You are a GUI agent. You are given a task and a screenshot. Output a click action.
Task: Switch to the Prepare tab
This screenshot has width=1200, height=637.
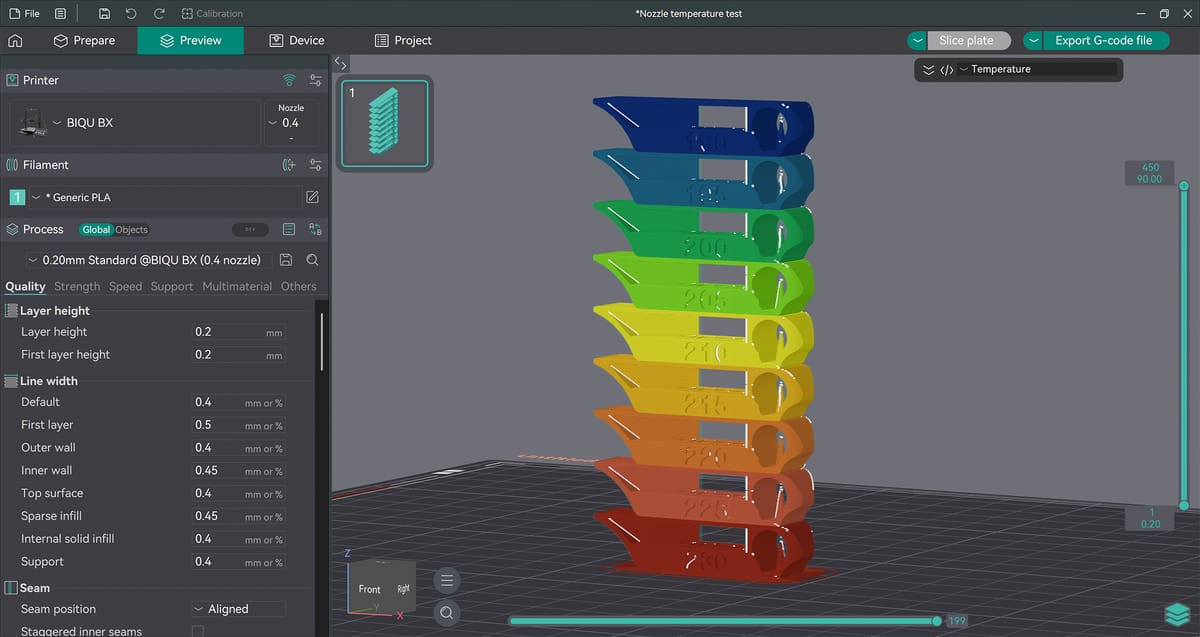pos(84,40)
